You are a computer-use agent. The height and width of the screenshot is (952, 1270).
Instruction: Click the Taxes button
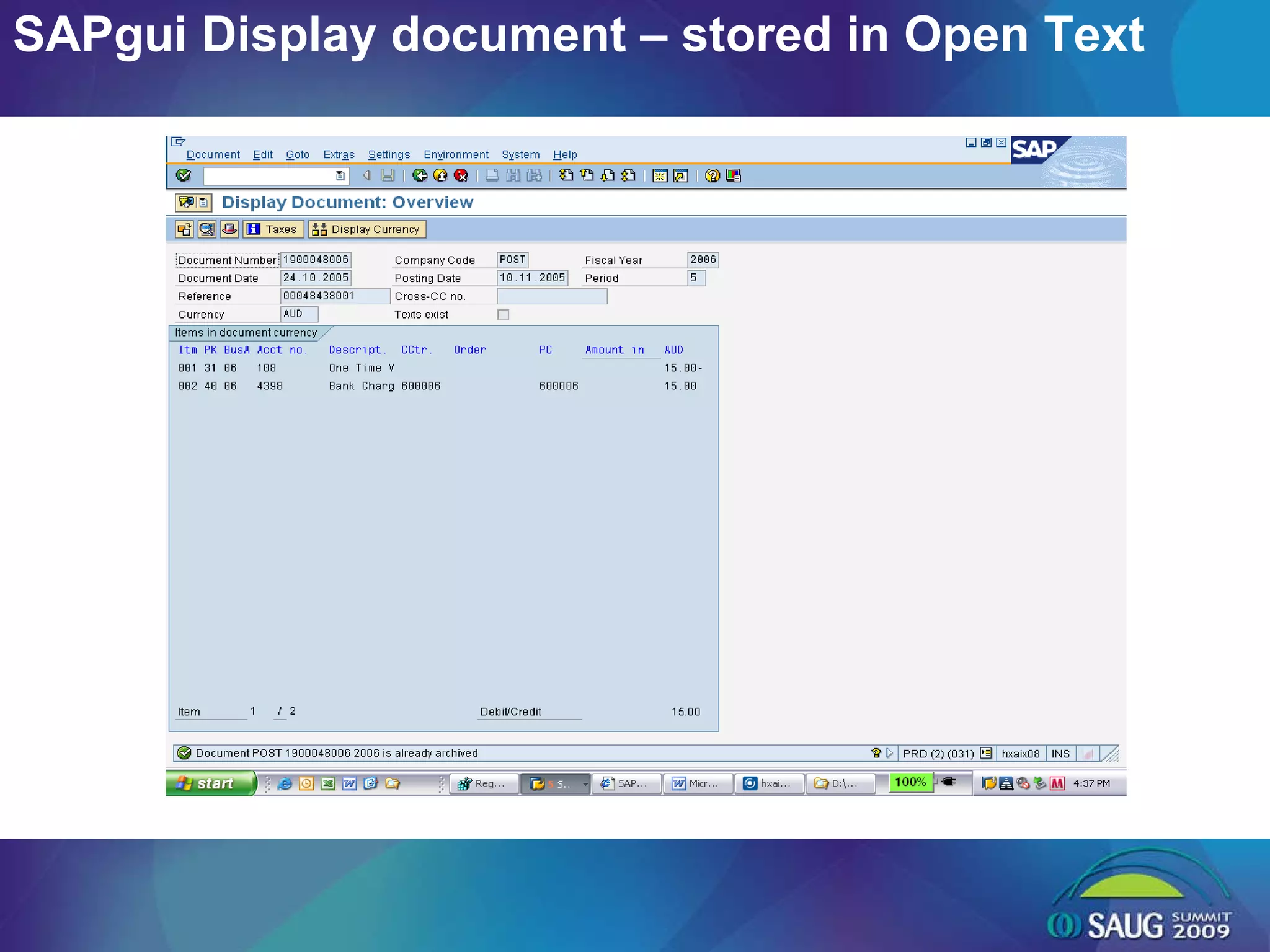coord(273,229)
